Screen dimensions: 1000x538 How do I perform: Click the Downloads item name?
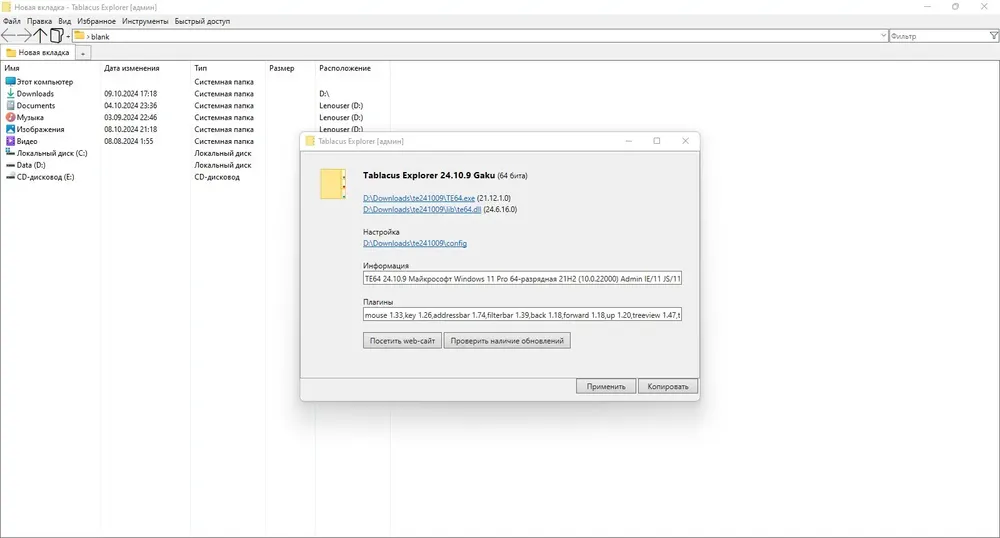pos(35,94)
